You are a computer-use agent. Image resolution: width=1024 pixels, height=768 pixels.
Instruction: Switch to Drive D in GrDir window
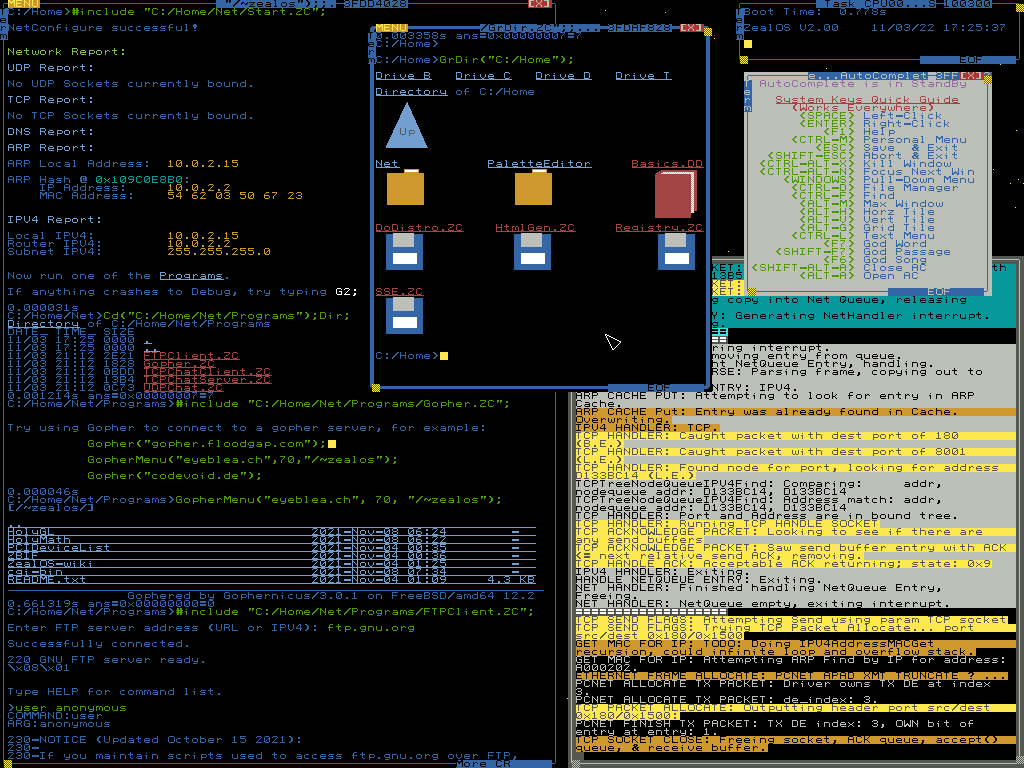563,76
